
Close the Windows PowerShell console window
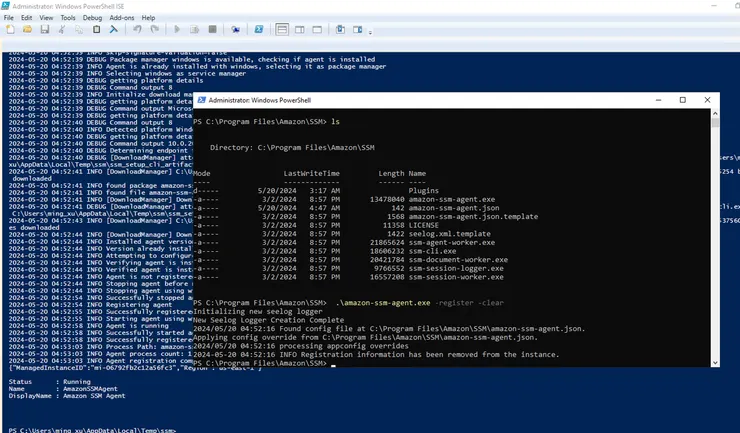[707, 100]
